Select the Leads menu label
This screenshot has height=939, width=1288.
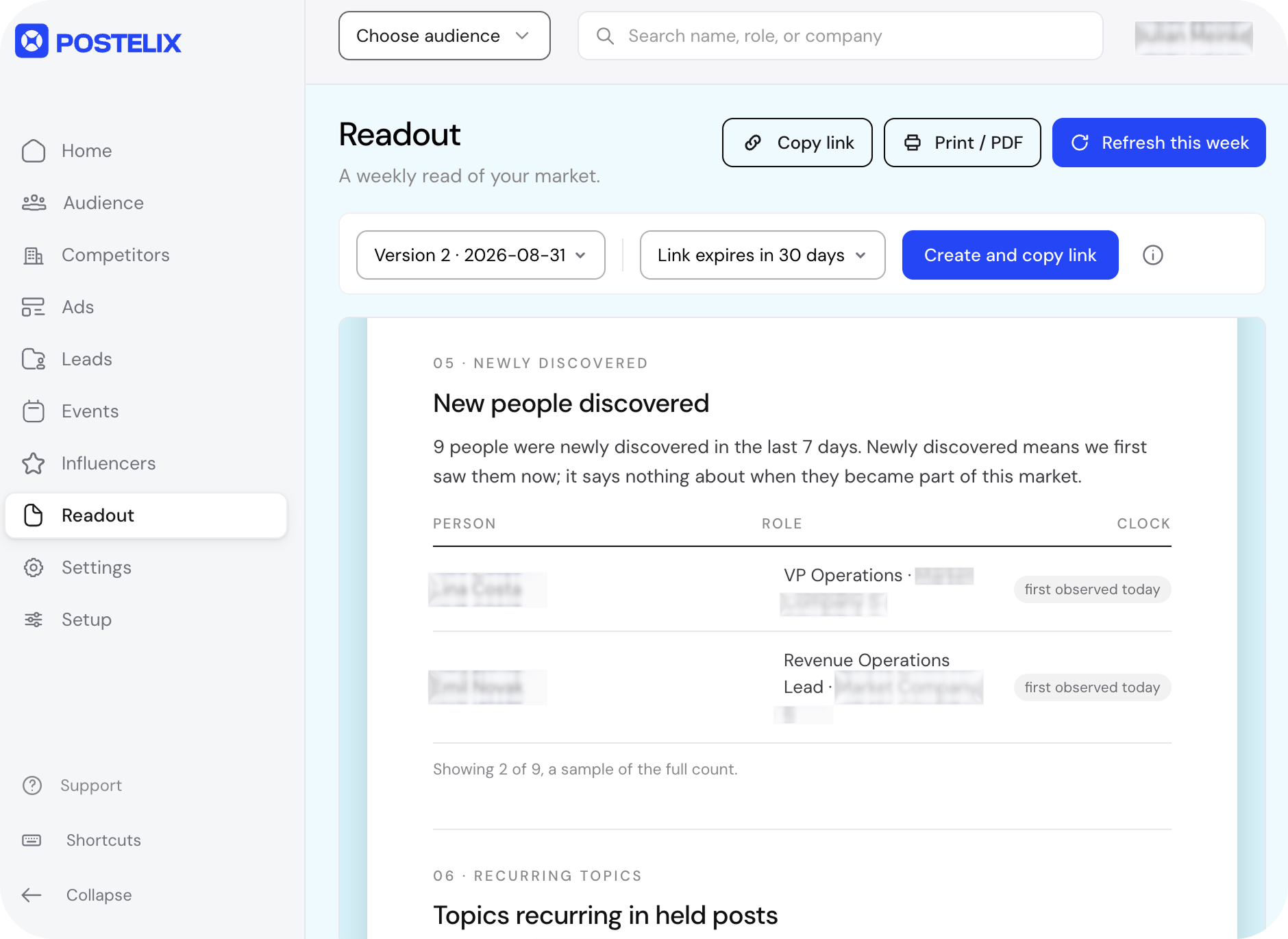point(87,359)
